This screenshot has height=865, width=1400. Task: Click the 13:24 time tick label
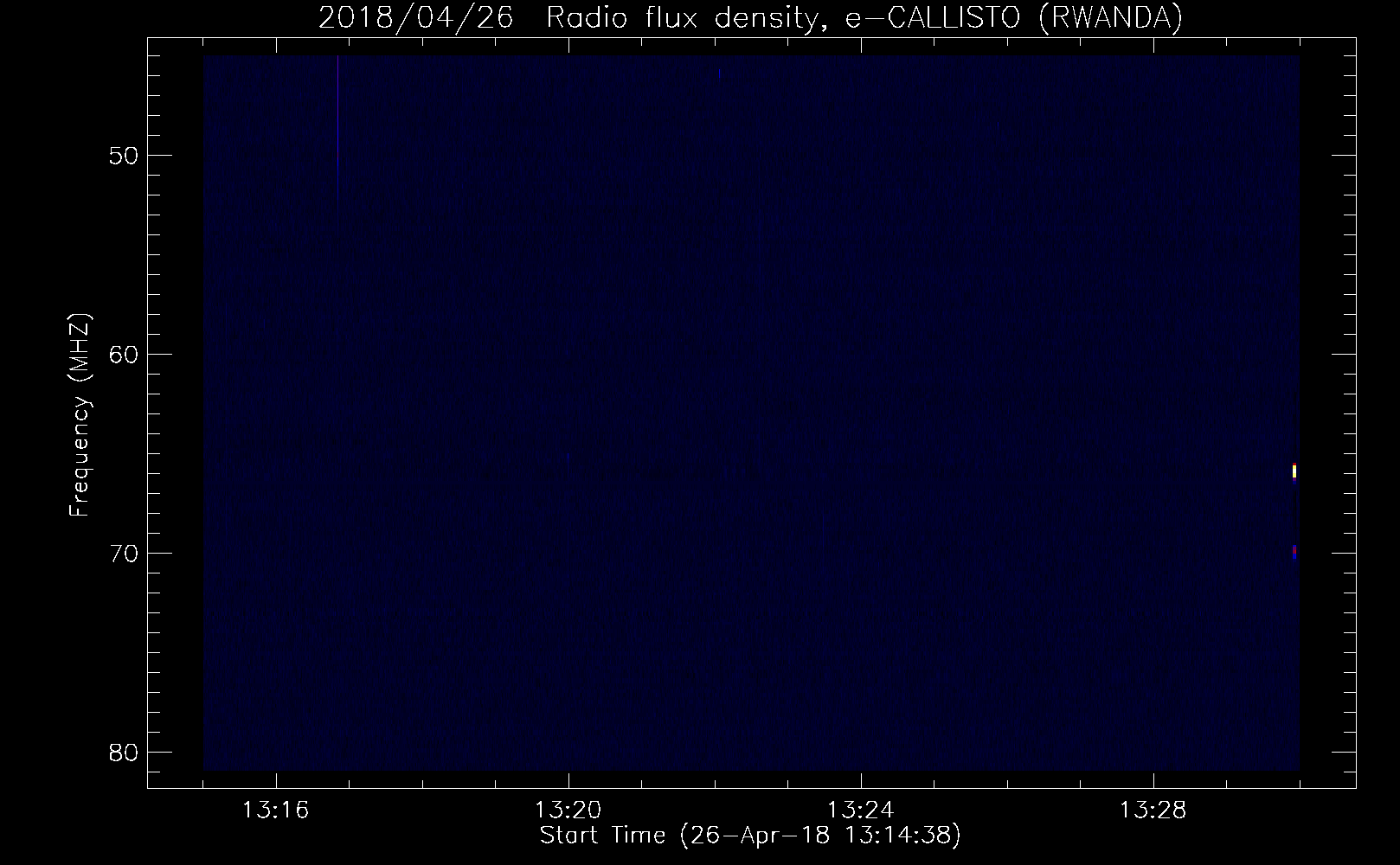[x=861, y=811]
